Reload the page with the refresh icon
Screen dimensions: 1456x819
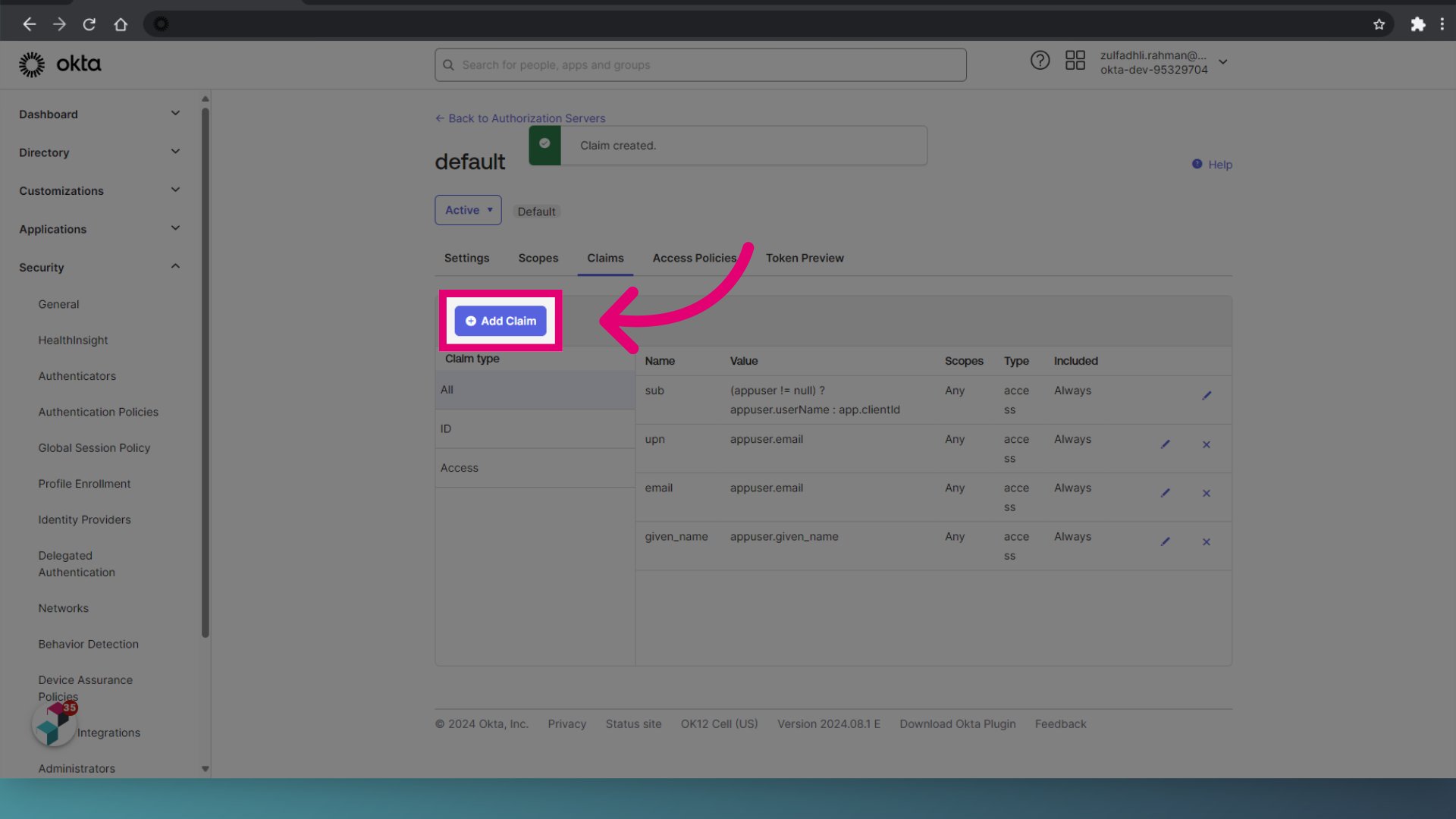(89, 24)
